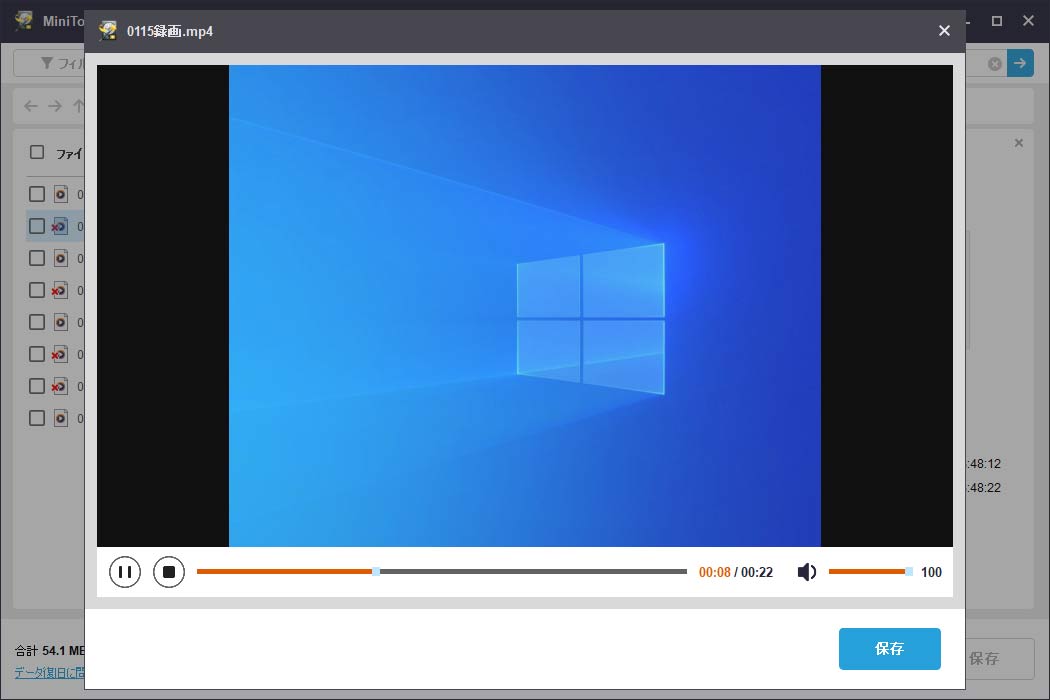Viewport: 1050px width, 700px height.
Task: Toggle the header select-all checkbox
Action: (37, 153)
